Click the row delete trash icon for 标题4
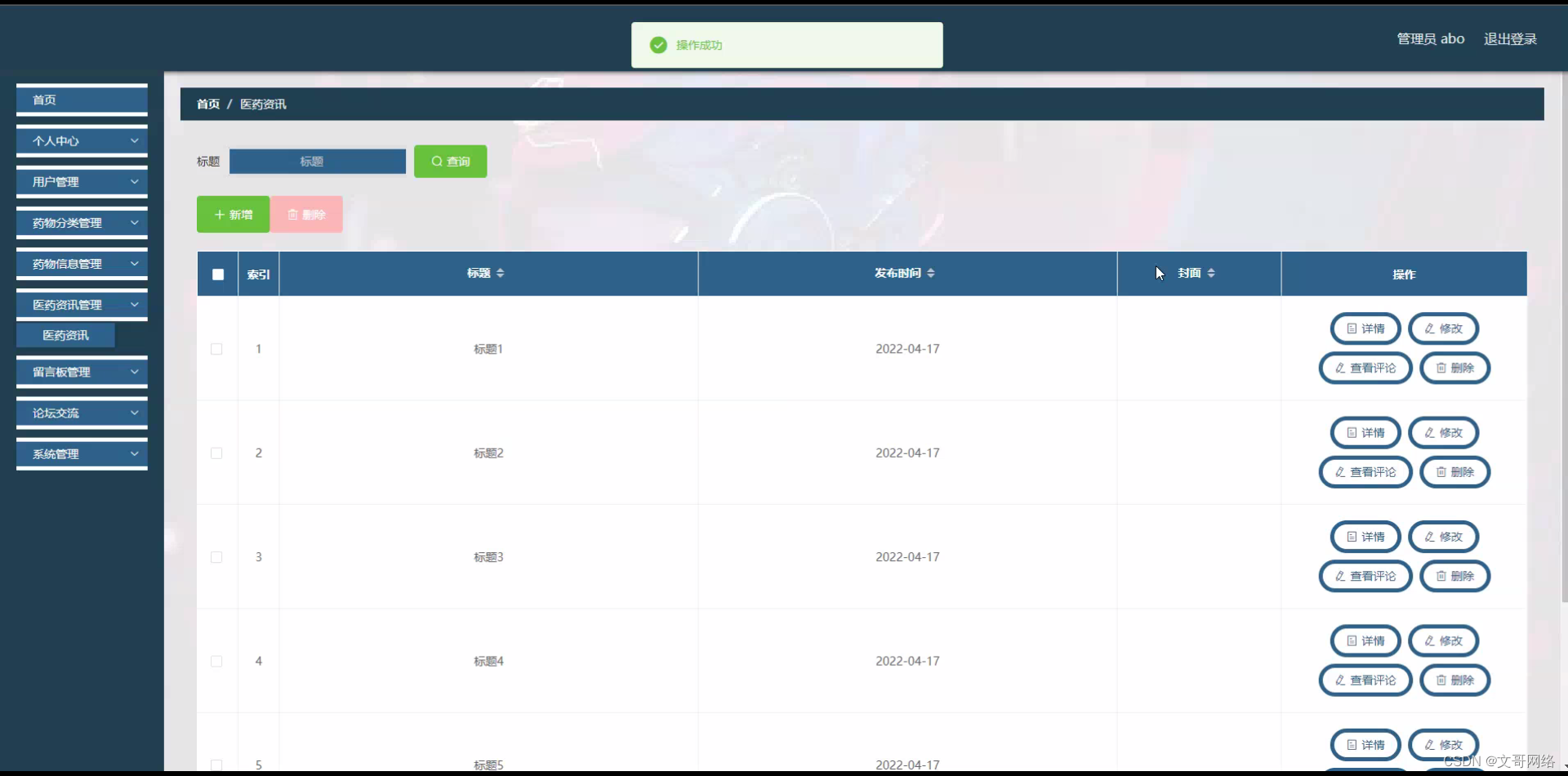 coord(1441,680)
